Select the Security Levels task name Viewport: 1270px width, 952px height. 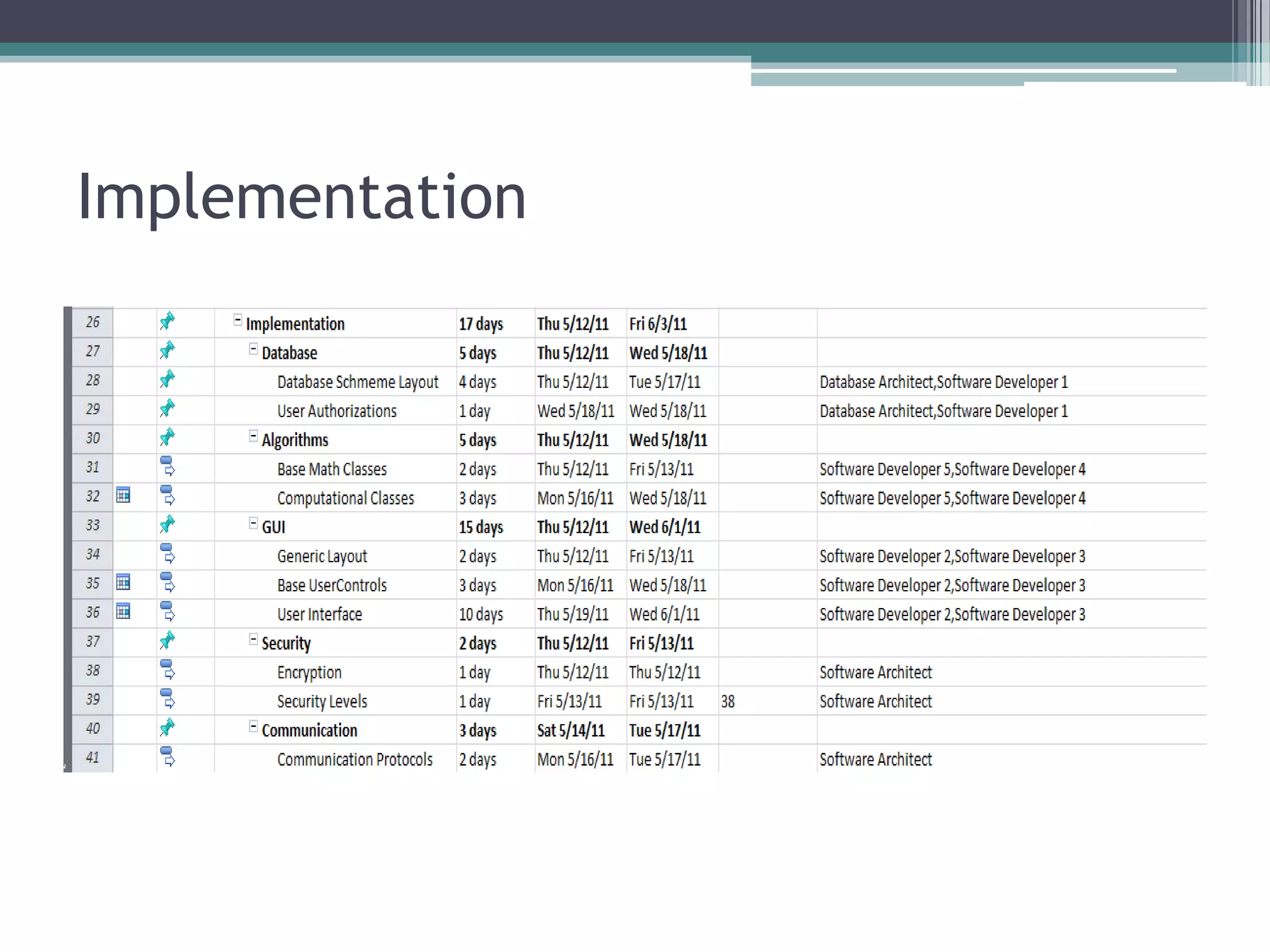coord(322,702)
